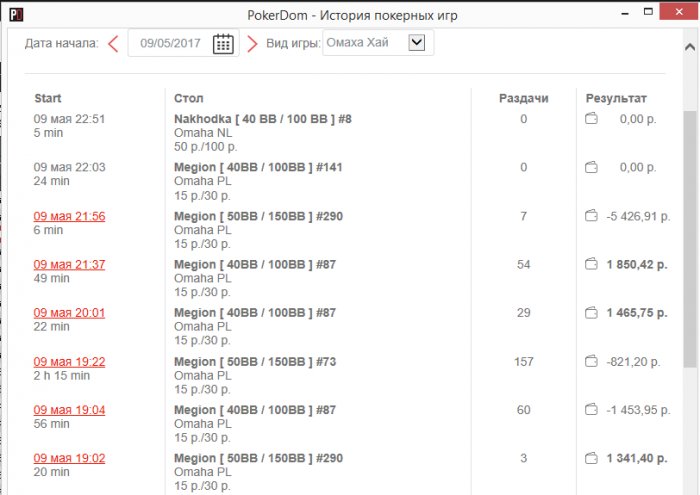Viewport: 700px width, 495px height.
Task: Go to next date with right arrow
Action: pyautogui.click(x=252, y=44)
